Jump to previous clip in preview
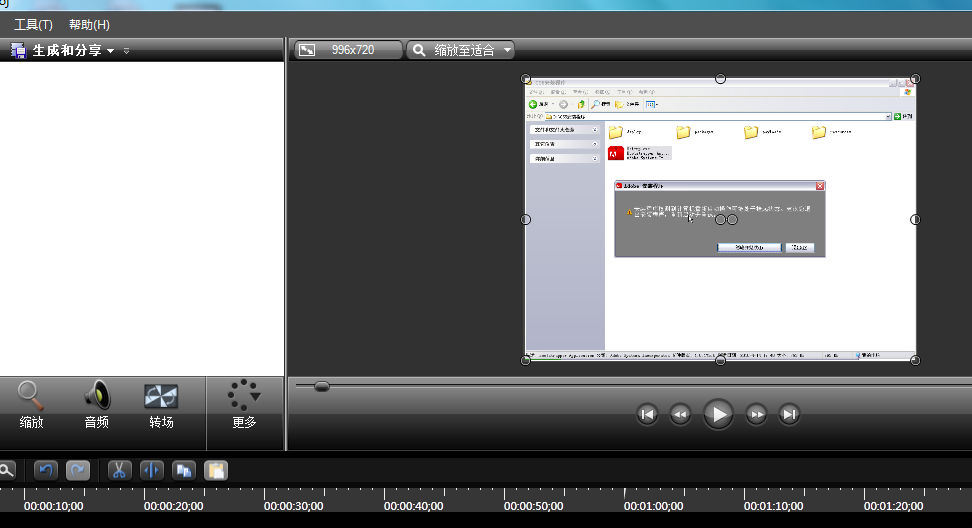The image size is (972, 528). [648, 414]
